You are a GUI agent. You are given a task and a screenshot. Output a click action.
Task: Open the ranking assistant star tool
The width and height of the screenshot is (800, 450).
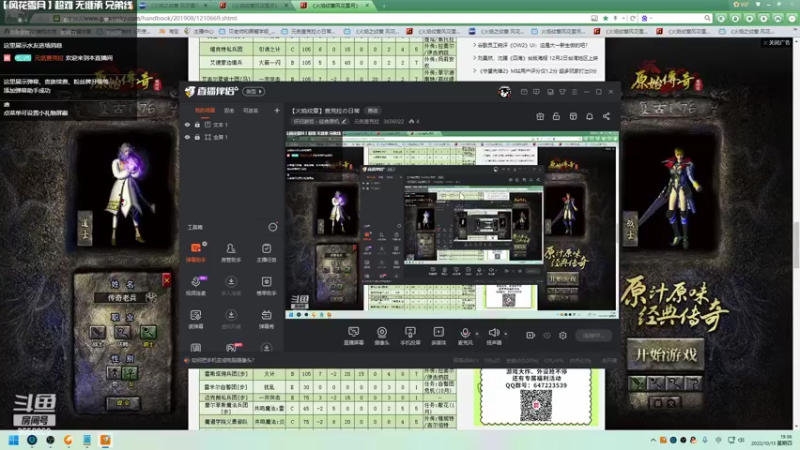(x=266, y=286)
